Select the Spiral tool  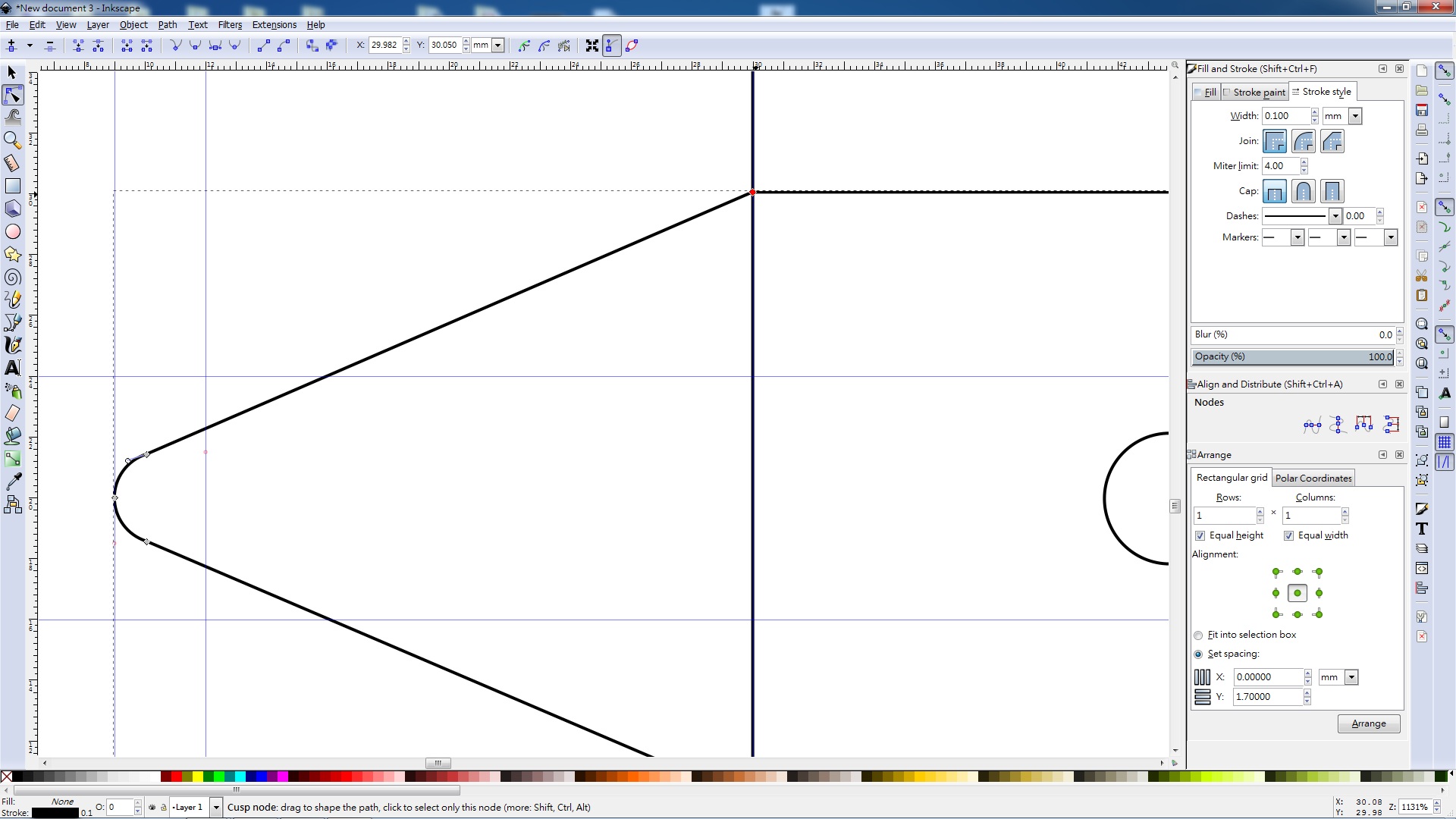click(x=12, y=278)
